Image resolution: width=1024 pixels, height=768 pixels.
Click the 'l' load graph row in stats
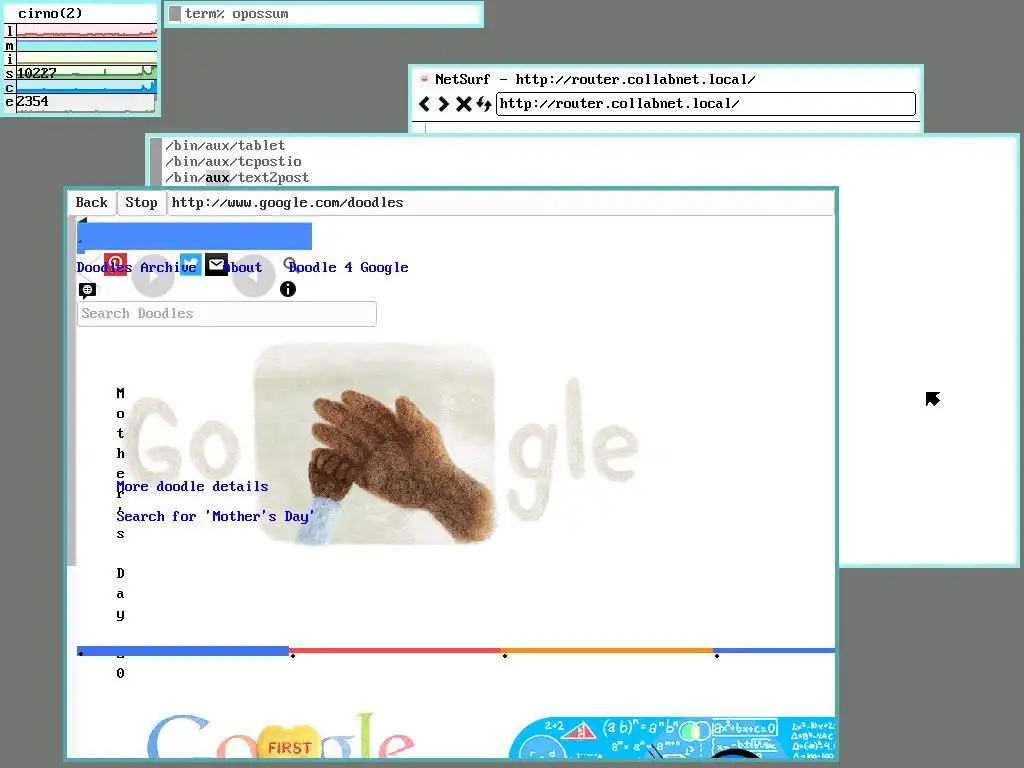[x=81, y=31]
